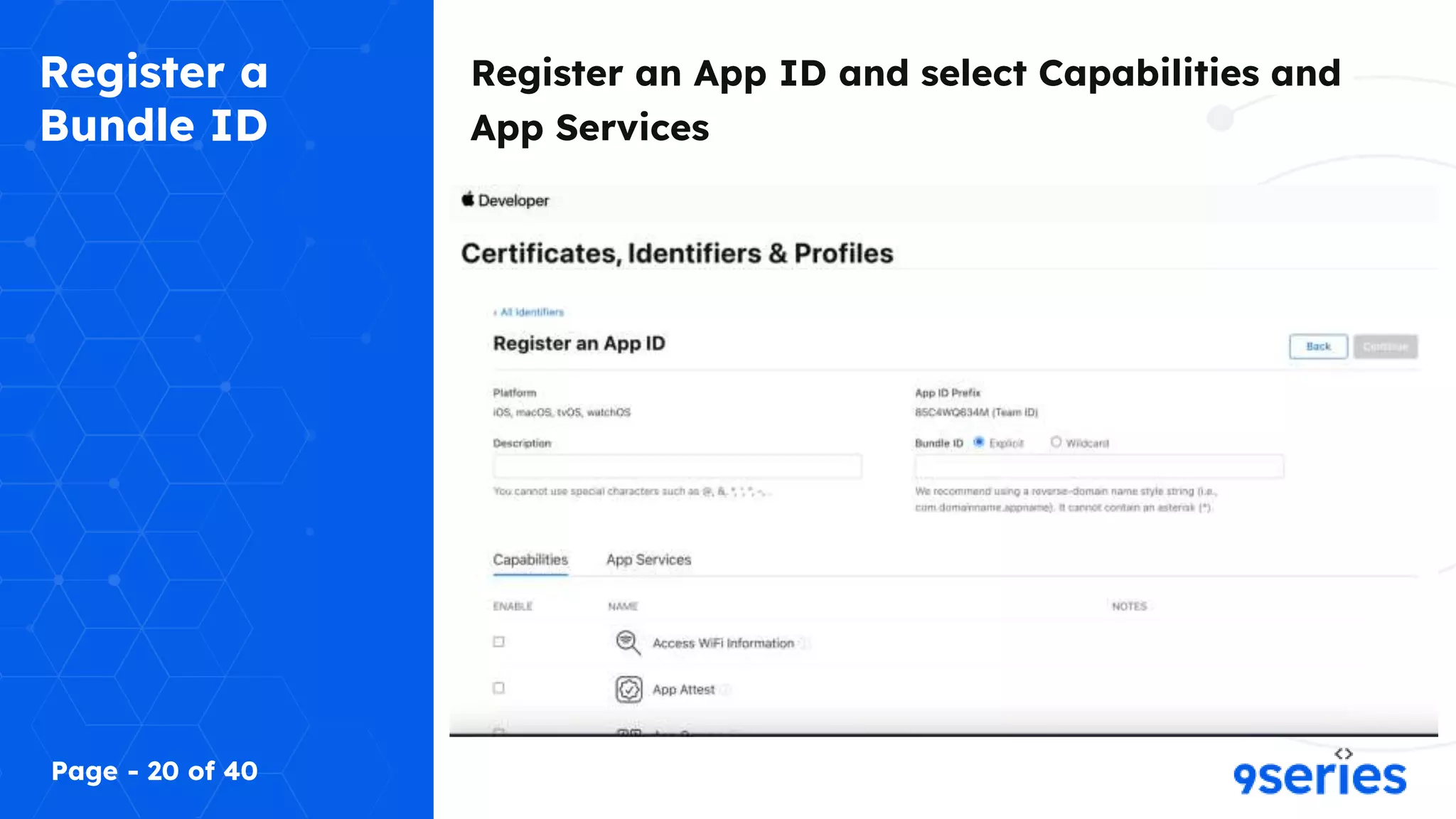The height and width of the screenshot is (819, 1456).
Task: Click the App ID Prefix Team ID value
Action: pyautogui.click(x=976, y=412)
